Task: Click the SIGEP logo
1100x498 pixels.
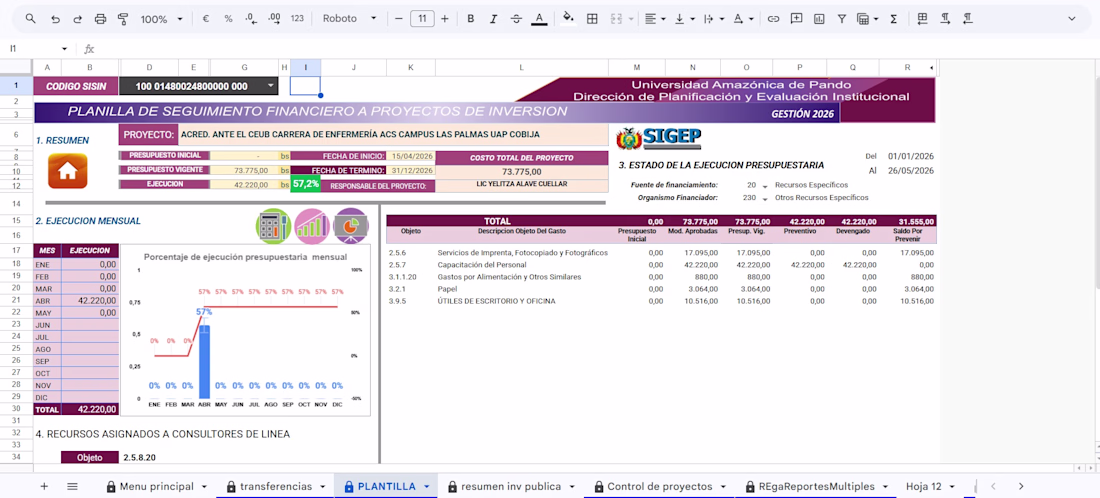Action: point(658,137)
